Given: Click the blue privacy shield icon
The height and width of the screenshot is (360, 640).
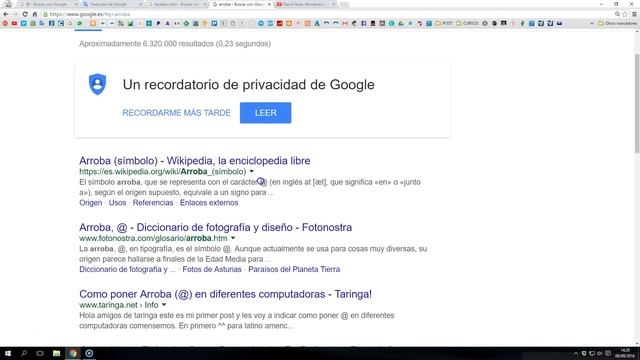Looking at the screenshot, I should click(x=98, y=84).
